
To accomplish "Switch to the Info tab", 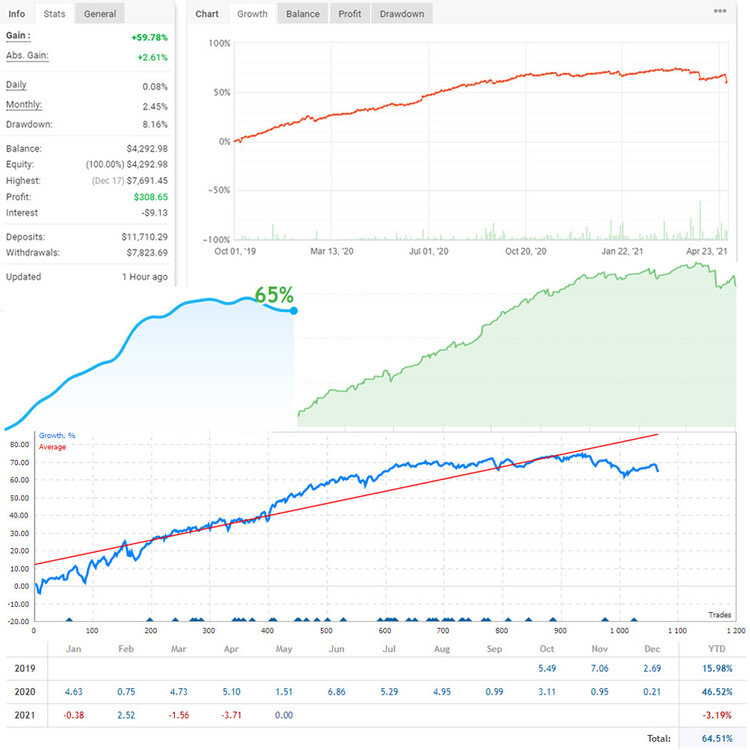I will click(x=17, y=14).
